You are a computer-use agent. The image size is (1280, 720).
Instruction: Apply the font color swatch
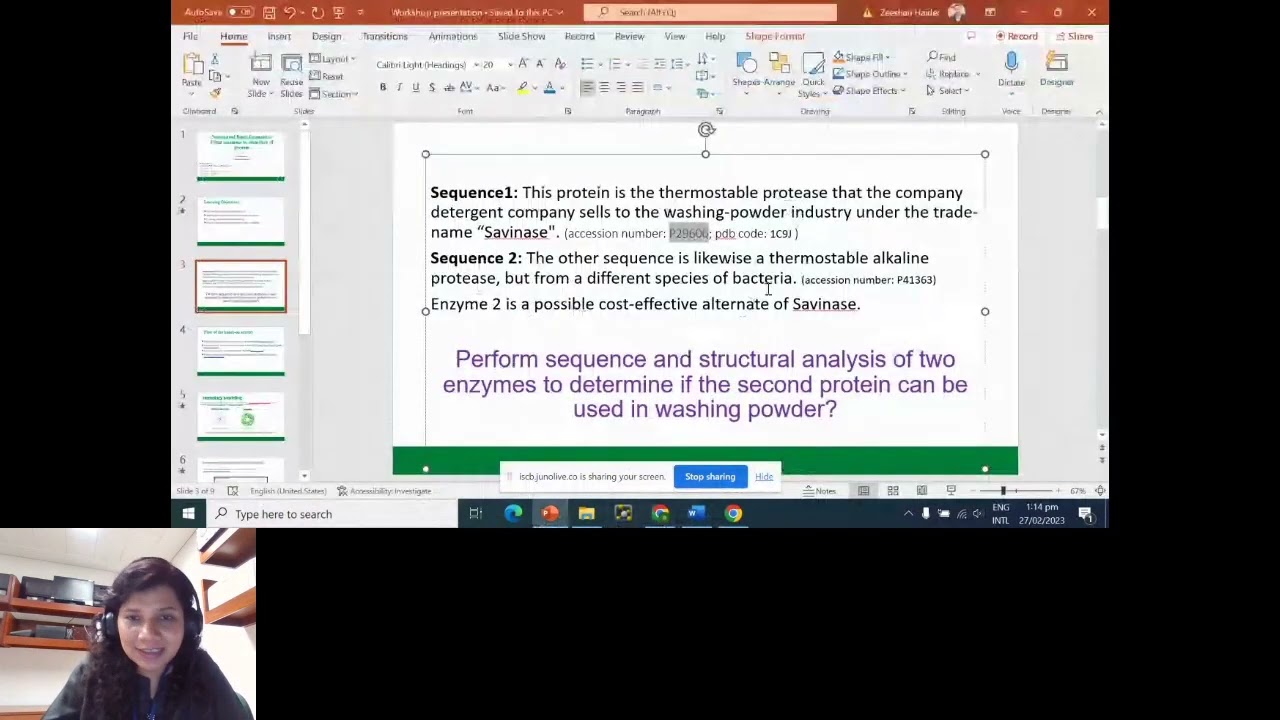click(x=549, y=88)
